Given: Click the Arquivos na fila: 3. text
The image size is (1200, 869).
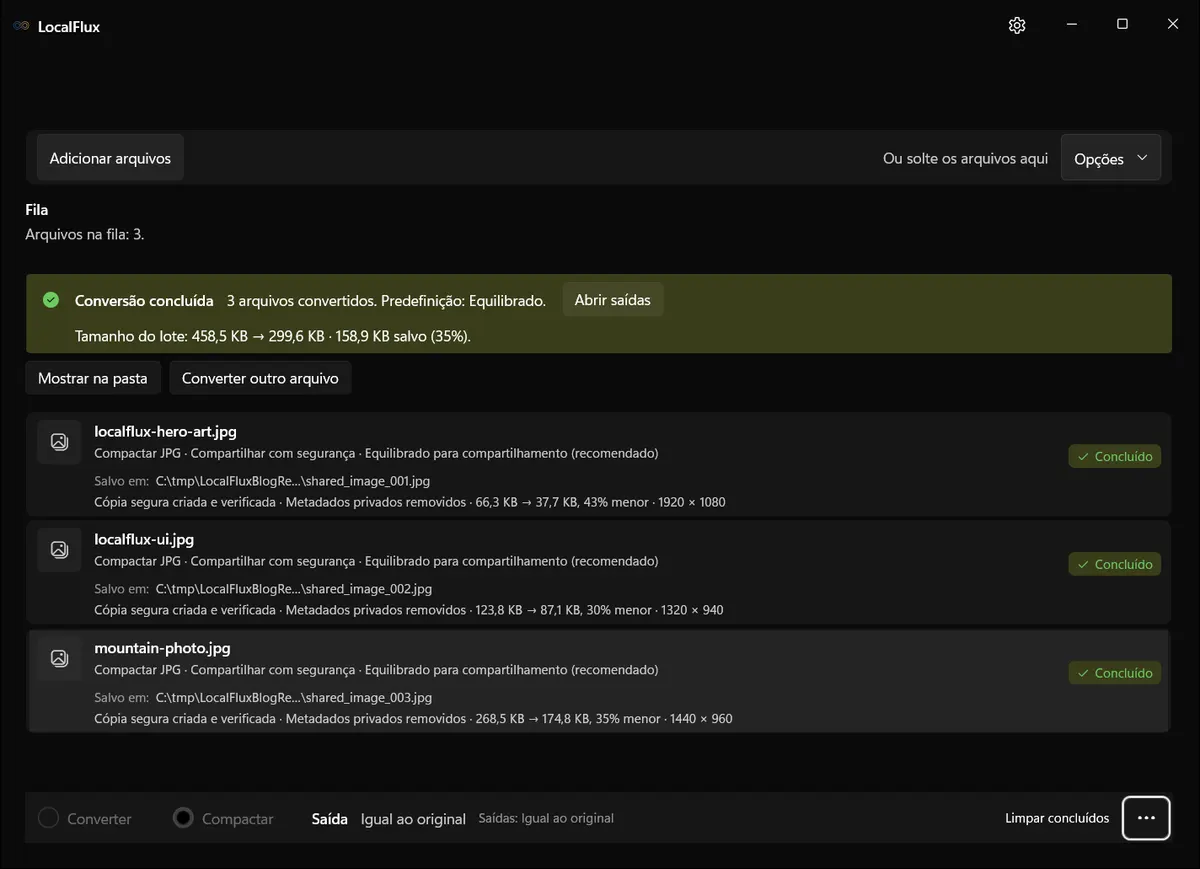Looking at the screenshot, I should [x=85, y=235].
